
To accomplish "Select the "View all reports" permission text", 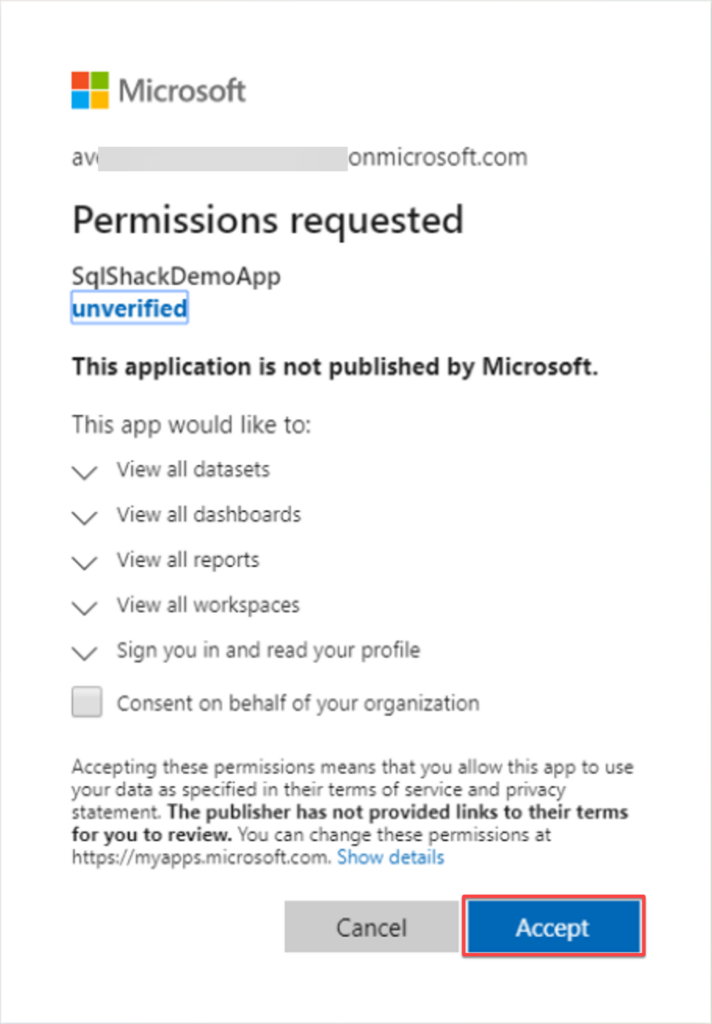I will point(188,560).
